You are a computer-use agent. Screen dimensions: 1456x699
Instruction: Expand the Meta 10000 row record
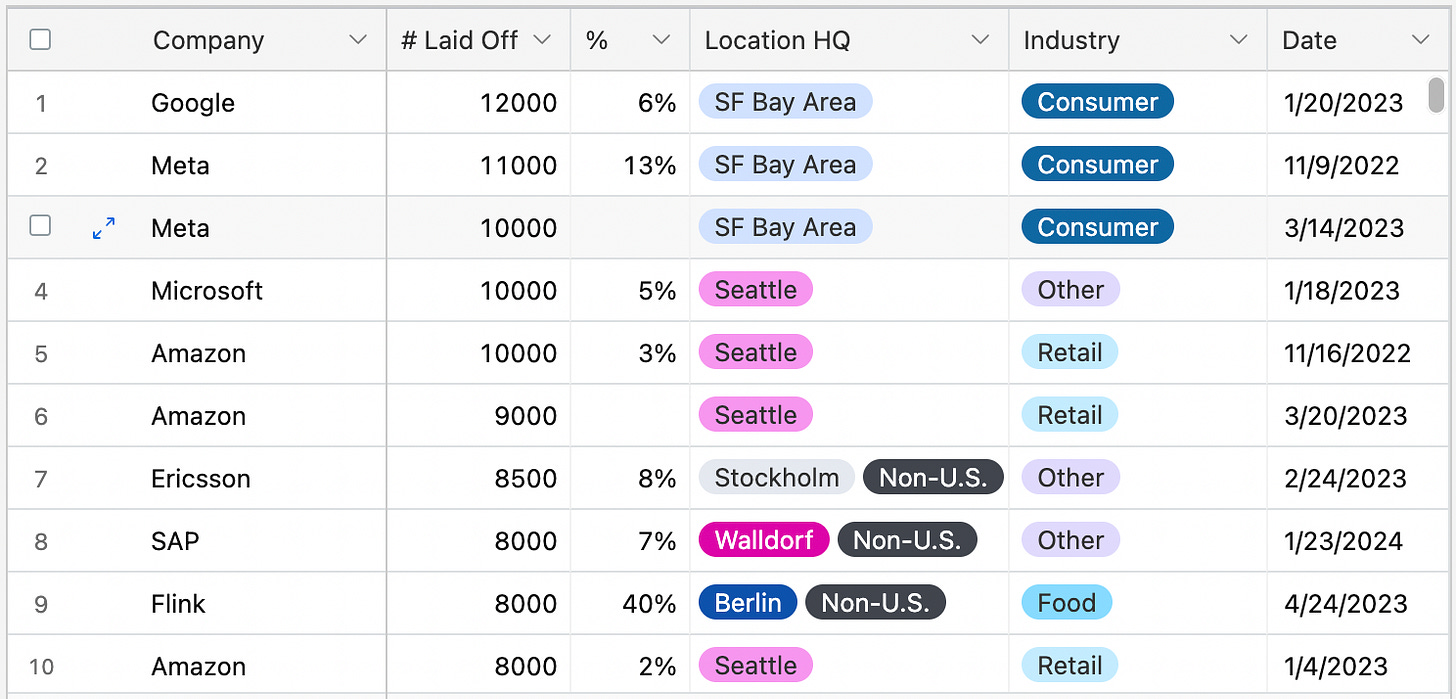[103, 228]
